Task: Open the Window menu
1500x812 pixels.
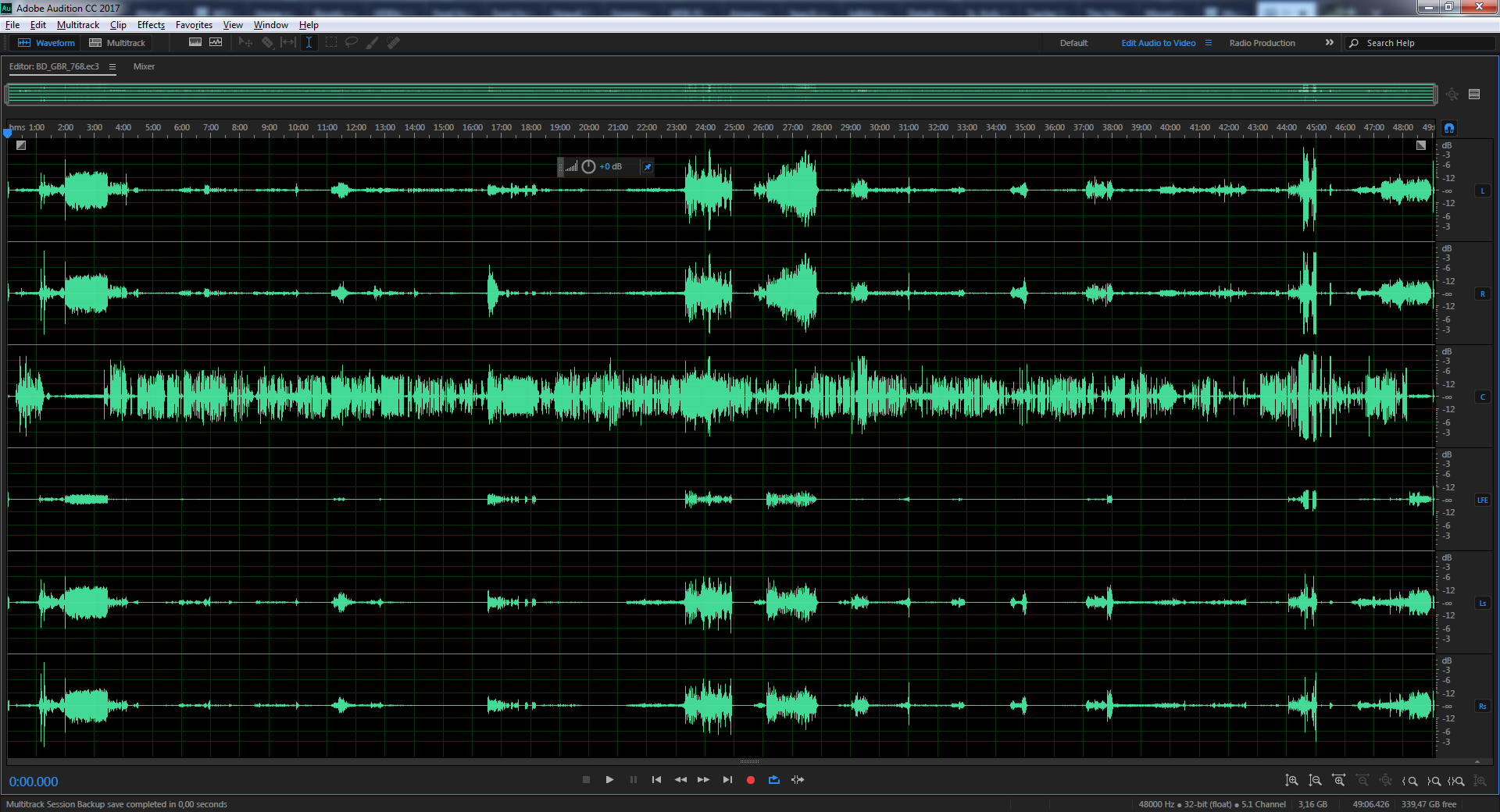Action: tap(270, 25)
